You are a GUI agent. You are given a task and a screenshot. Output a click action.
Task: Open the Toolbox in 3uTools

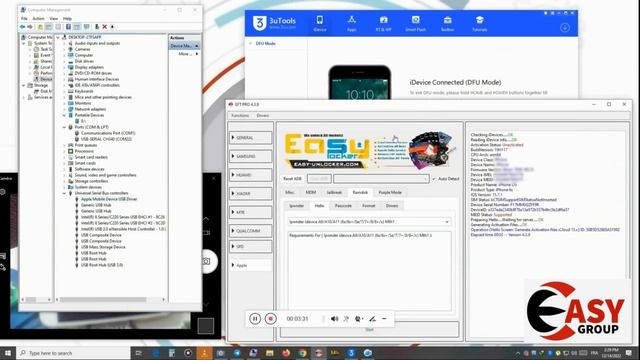pos(447,23)
